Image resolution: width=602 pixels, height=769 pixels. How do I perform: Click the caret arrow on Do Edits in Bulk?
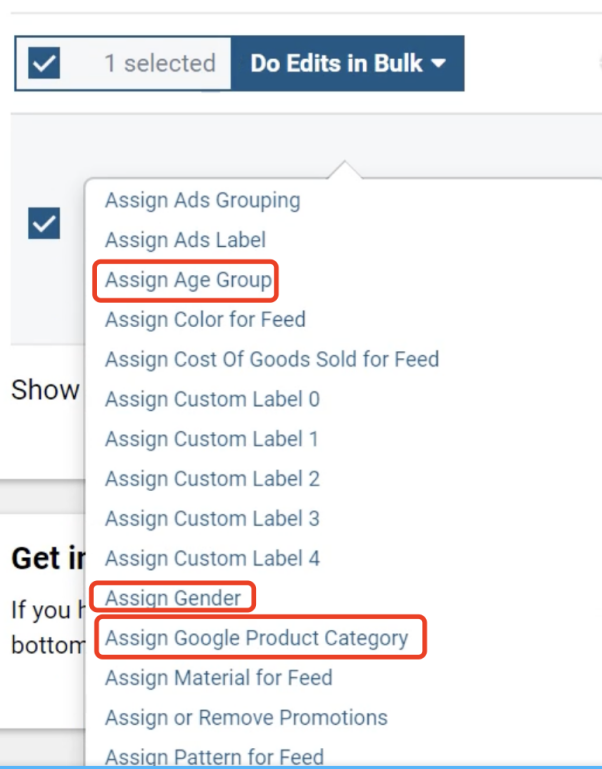439,64
